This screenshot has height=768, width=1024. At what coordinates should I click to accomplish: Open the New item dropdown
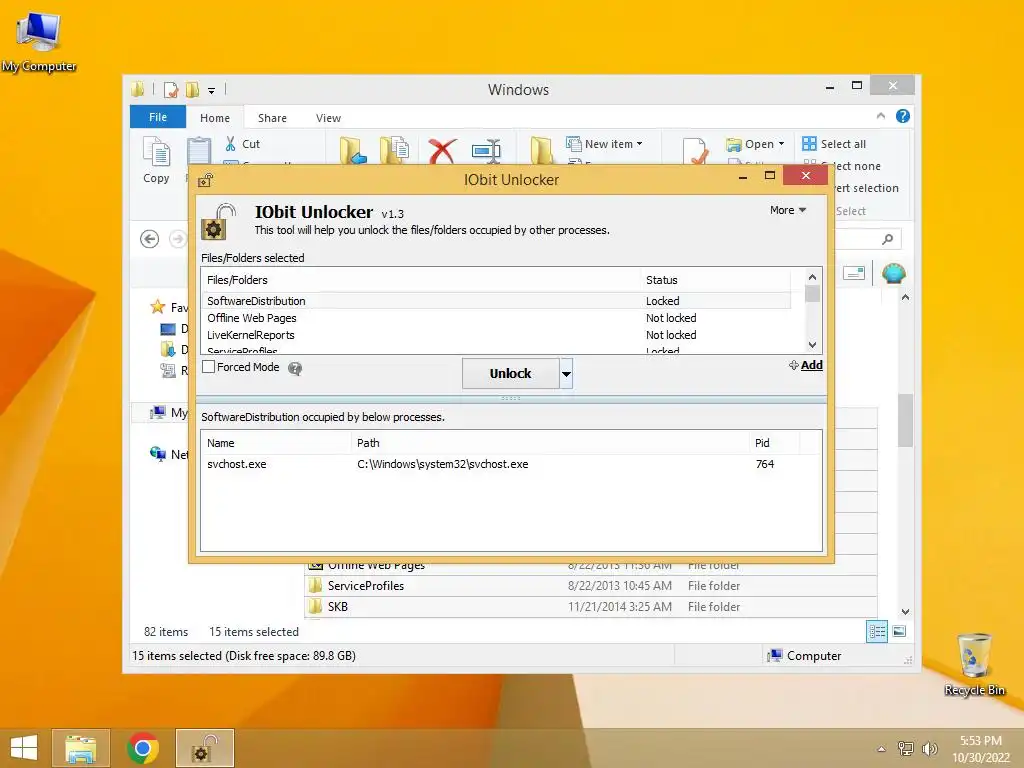(604, 144)
